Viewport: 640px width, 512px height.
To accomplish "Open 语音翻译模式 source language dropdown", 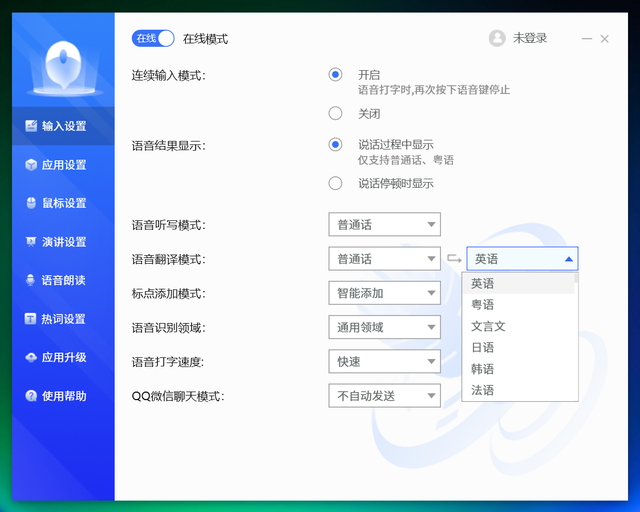I will (384, 258).
